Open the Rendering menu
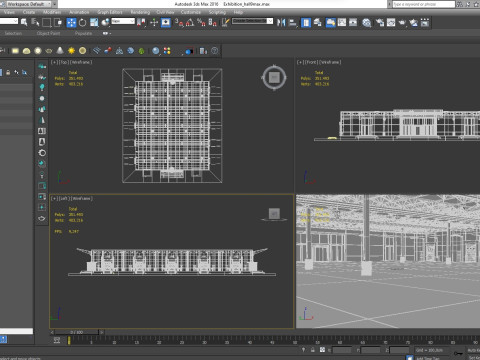480x360 pixels. tap(140, 12)
